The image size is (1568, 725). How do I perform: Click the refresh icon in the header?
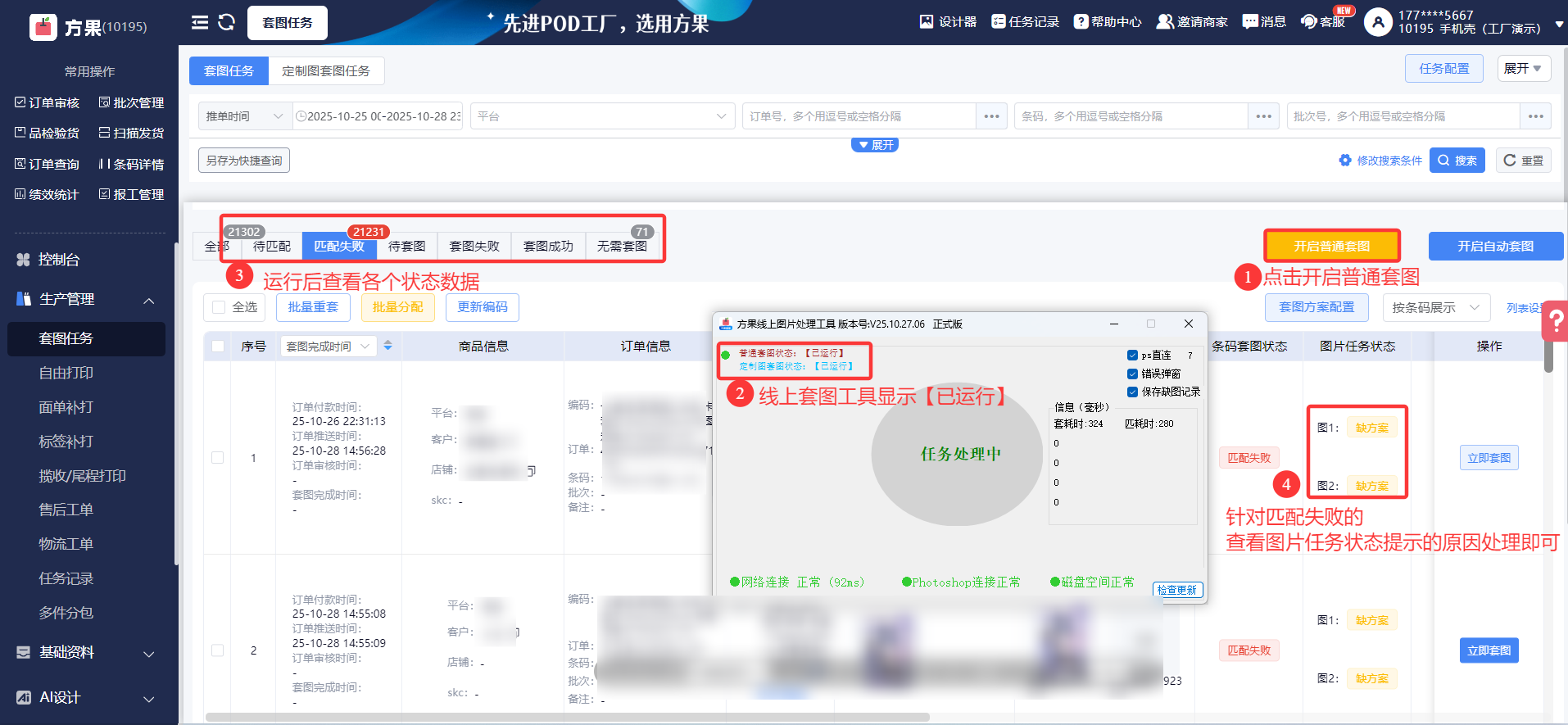(x=227, y=22)
